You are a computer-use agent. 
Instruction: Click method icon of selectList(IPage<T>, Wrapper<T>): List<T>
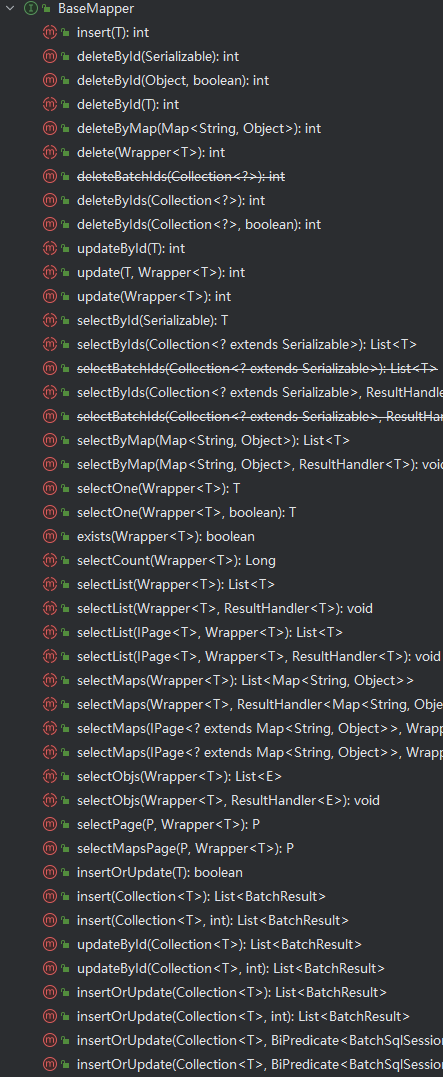click(49, 633)
